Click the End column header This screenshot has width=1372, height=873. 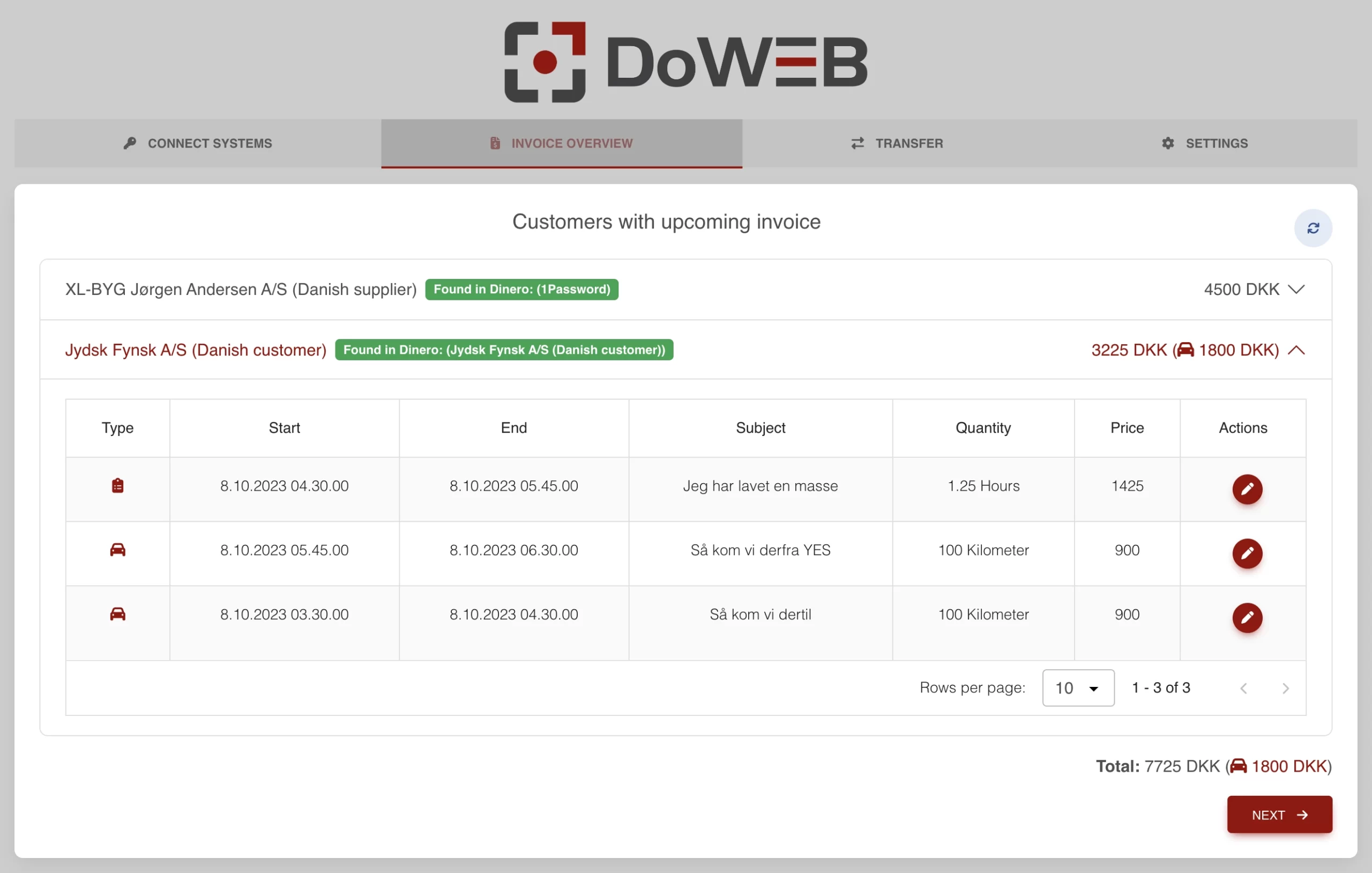[513, 428]
